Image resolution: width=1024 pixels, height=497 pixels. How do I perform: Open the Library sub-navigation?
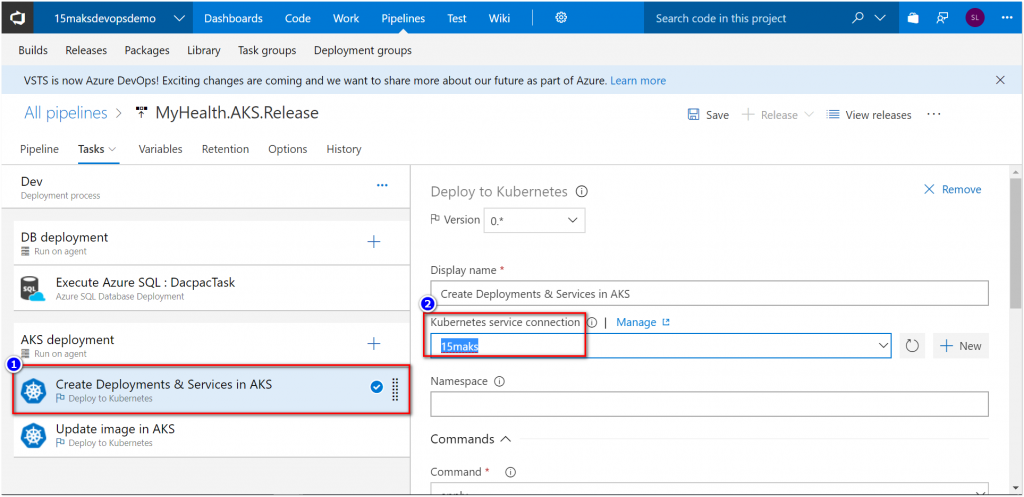click(204, 50)
